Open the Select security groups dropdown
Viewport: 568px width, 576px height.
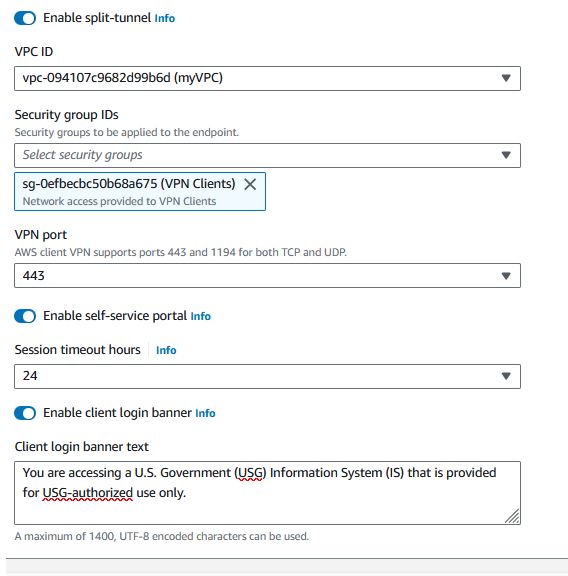tap(267, 155)
